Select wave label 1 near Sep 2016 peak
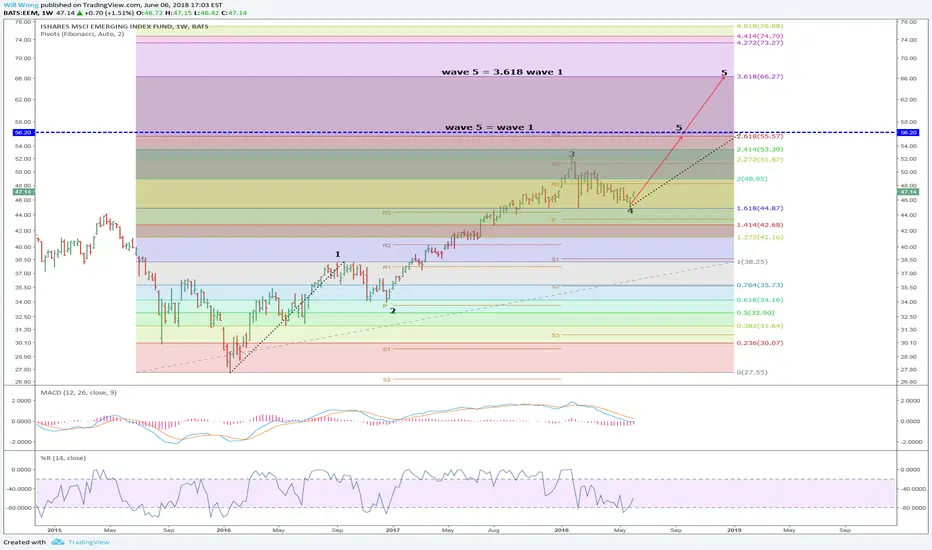932x550 pixels. click(338, 254)
